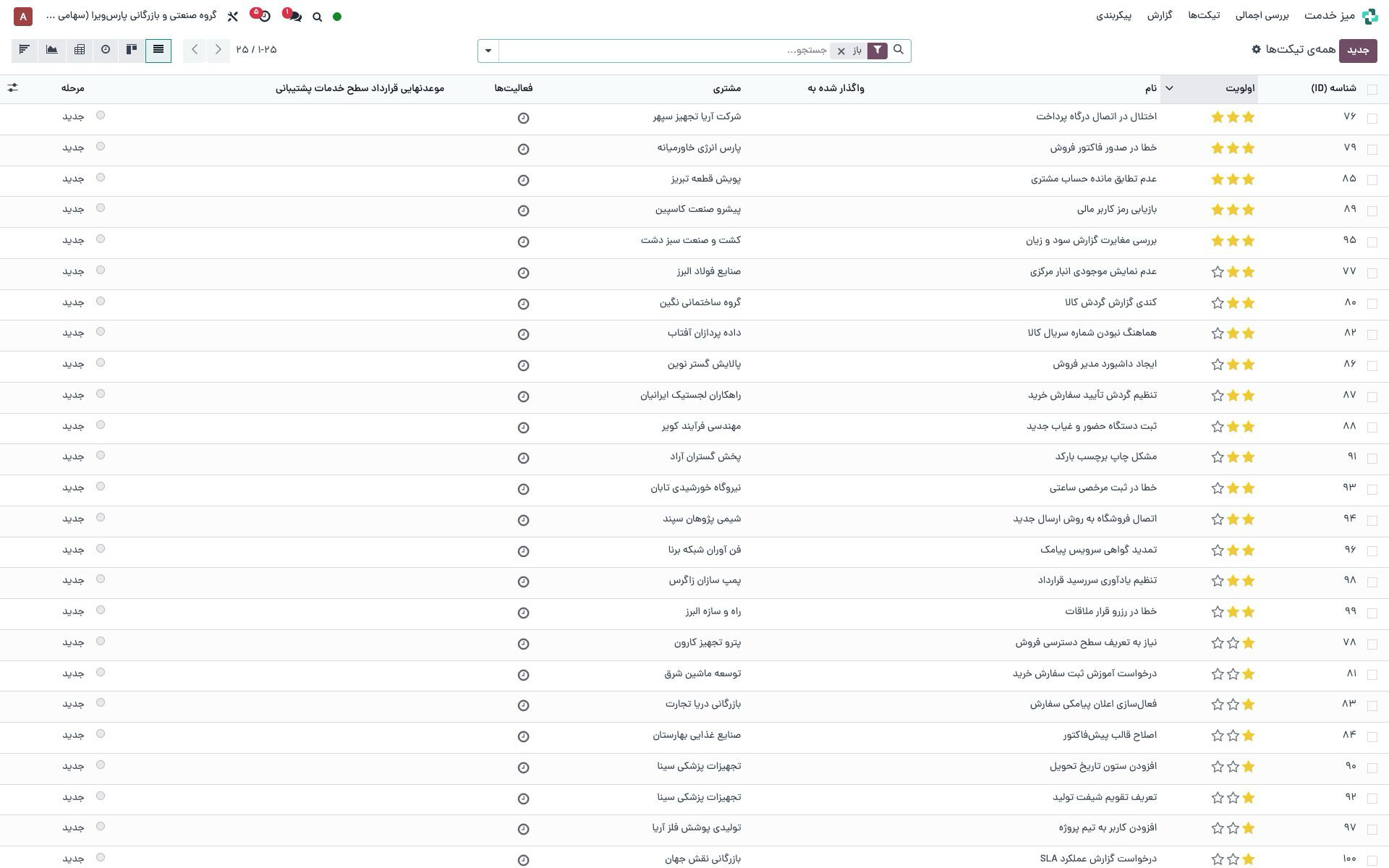Click the search magnifier in the search box
The image size is (1389, 868).
(x=899, y=50)
